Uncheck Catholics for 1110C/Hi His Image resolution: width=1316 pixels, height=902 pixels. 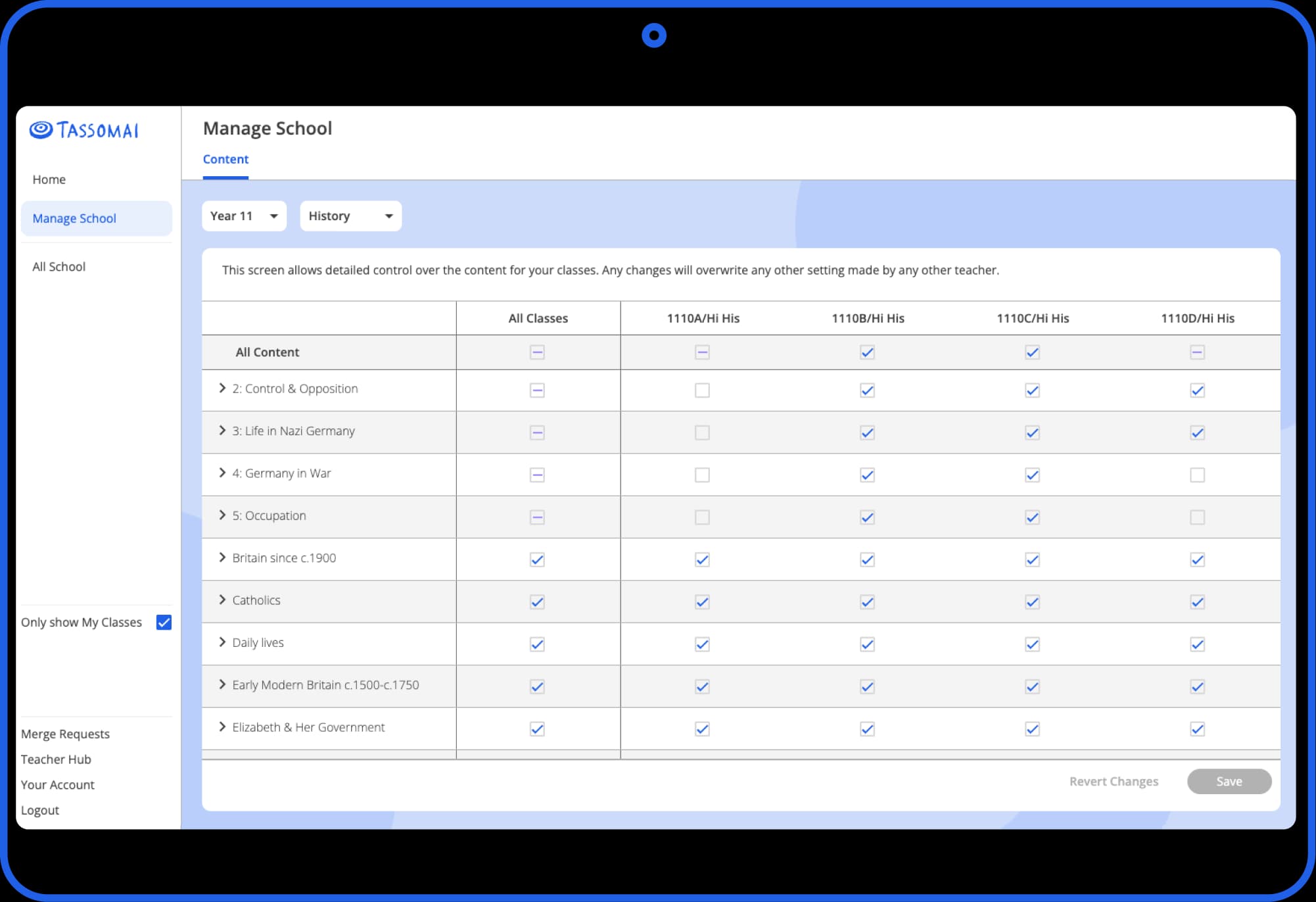point(1032,602)
